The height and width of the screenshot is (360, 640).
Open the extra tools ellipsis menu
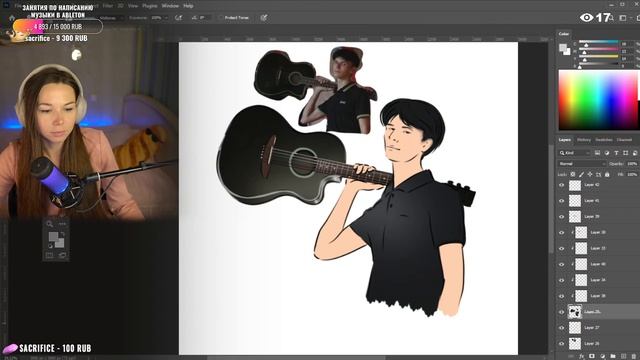(62, 224)
